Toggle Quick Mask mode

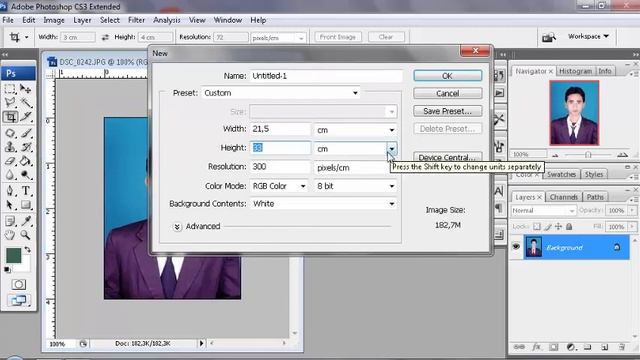pos(18,284)
